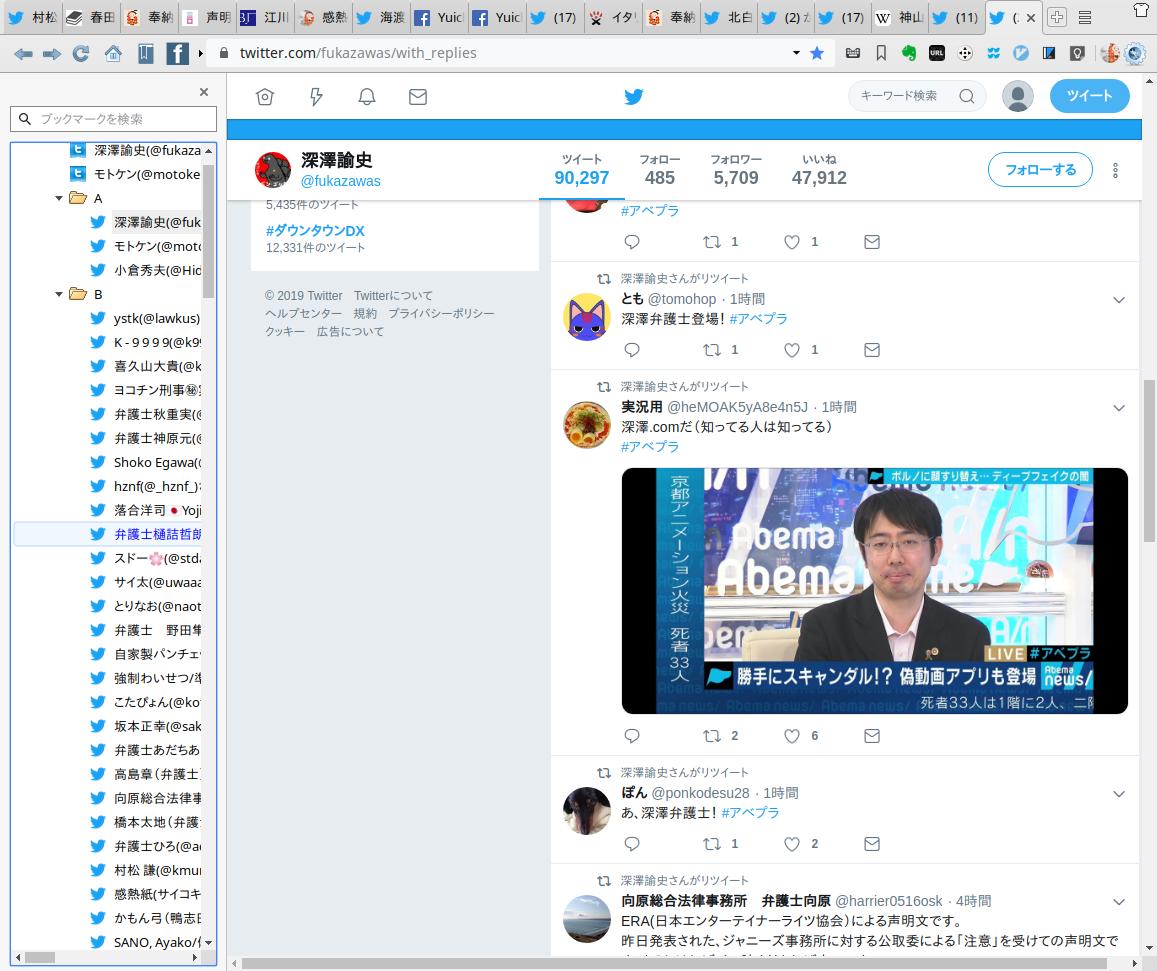The image size is (1157, 971).
Task: View the フォロワー 5,709 count
Action: [x=736, y=170]
